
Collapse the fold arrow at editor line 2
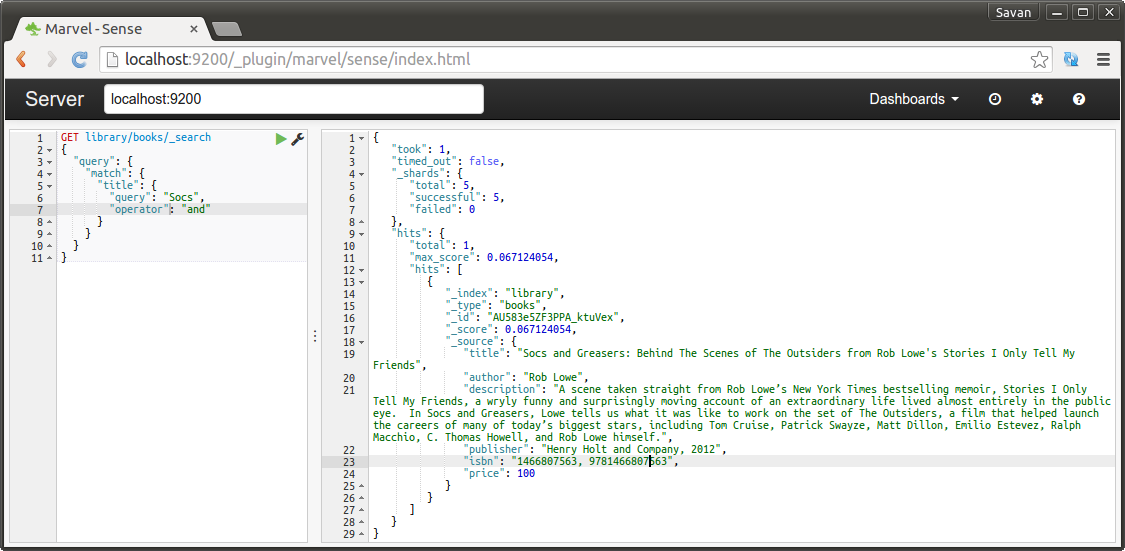coord(49,150)
